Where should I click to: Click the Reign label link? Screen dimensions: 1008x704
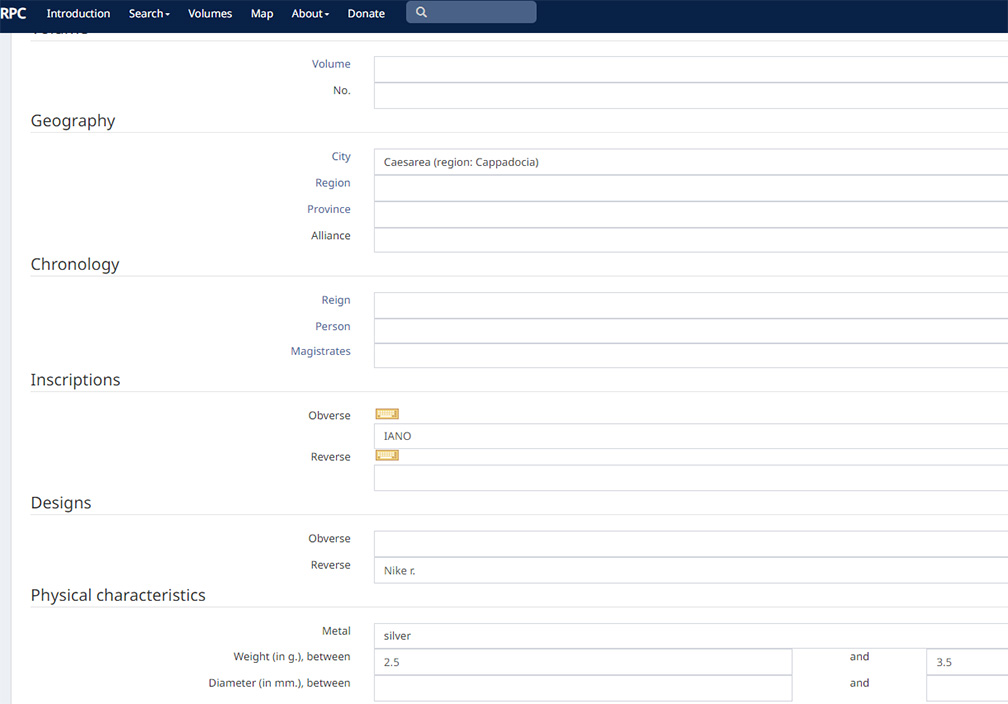(336, 300)
